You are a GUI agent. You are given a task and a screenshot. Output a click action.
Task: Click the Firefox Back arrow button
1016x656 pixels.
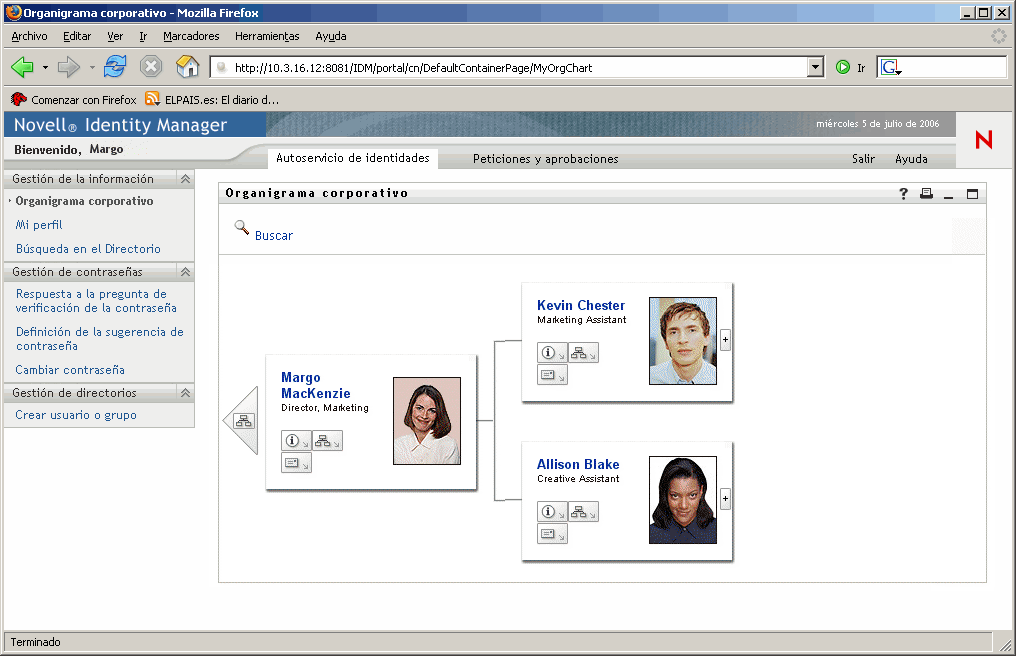(22, 67)
